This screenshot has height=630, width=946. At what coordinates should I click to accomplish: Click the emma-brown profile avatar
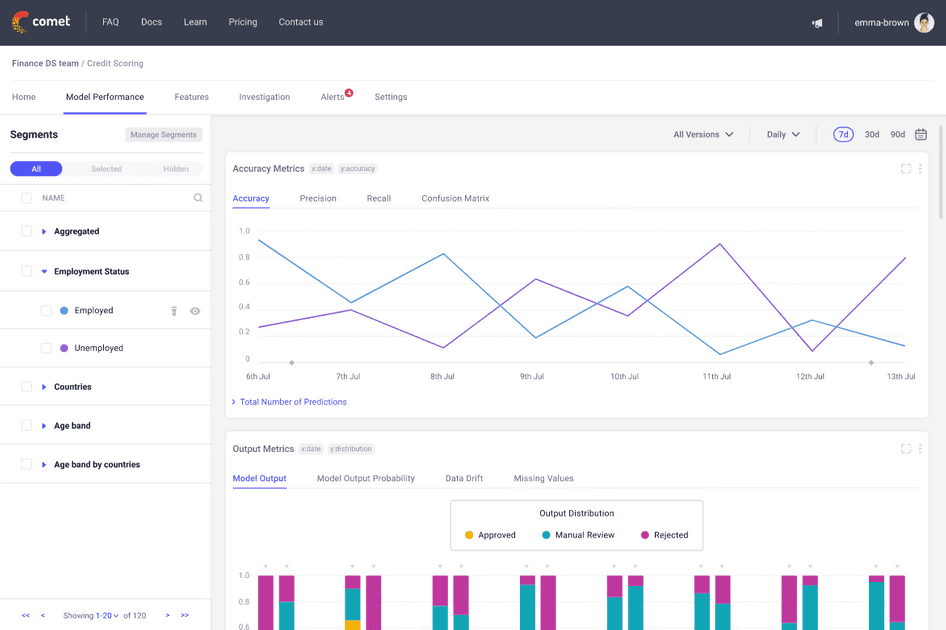tap(925, 22)
